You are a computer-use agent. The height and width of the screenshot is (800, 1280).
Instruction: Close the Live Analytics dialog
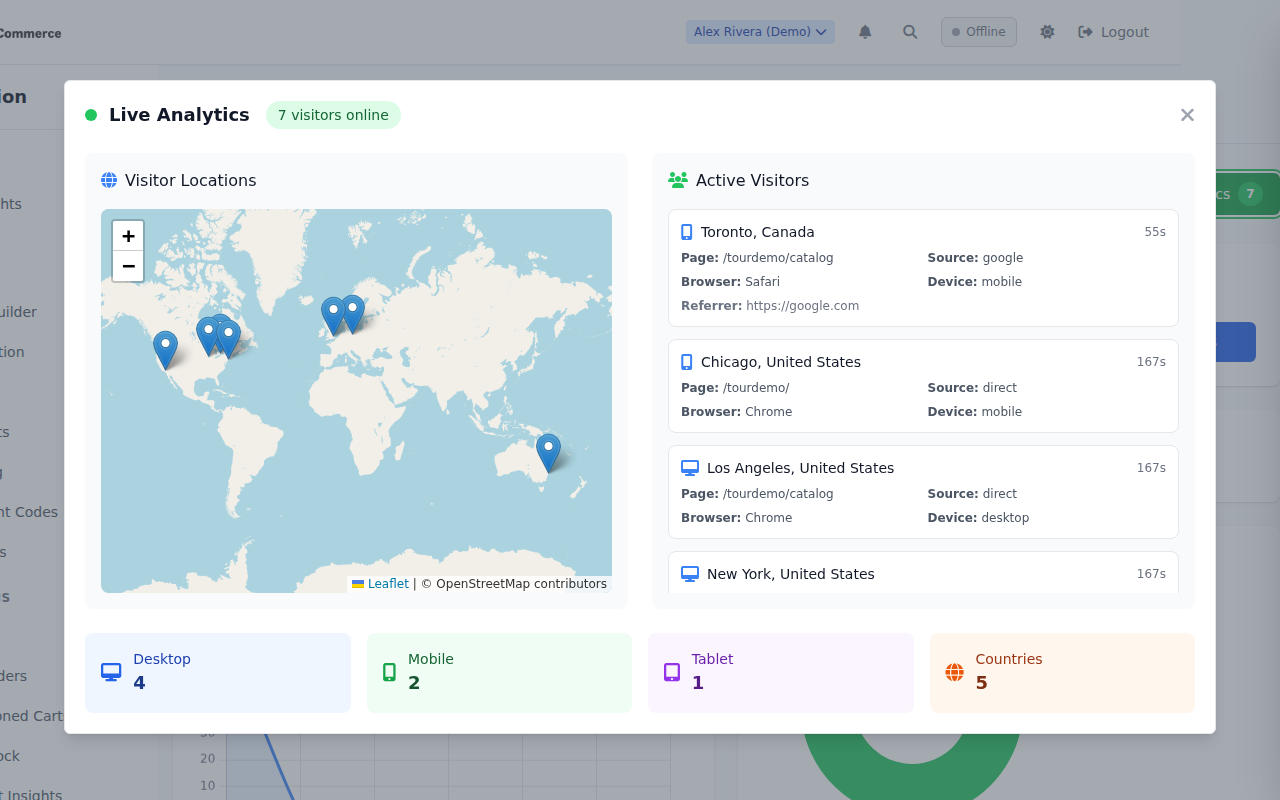[1187, 115]
